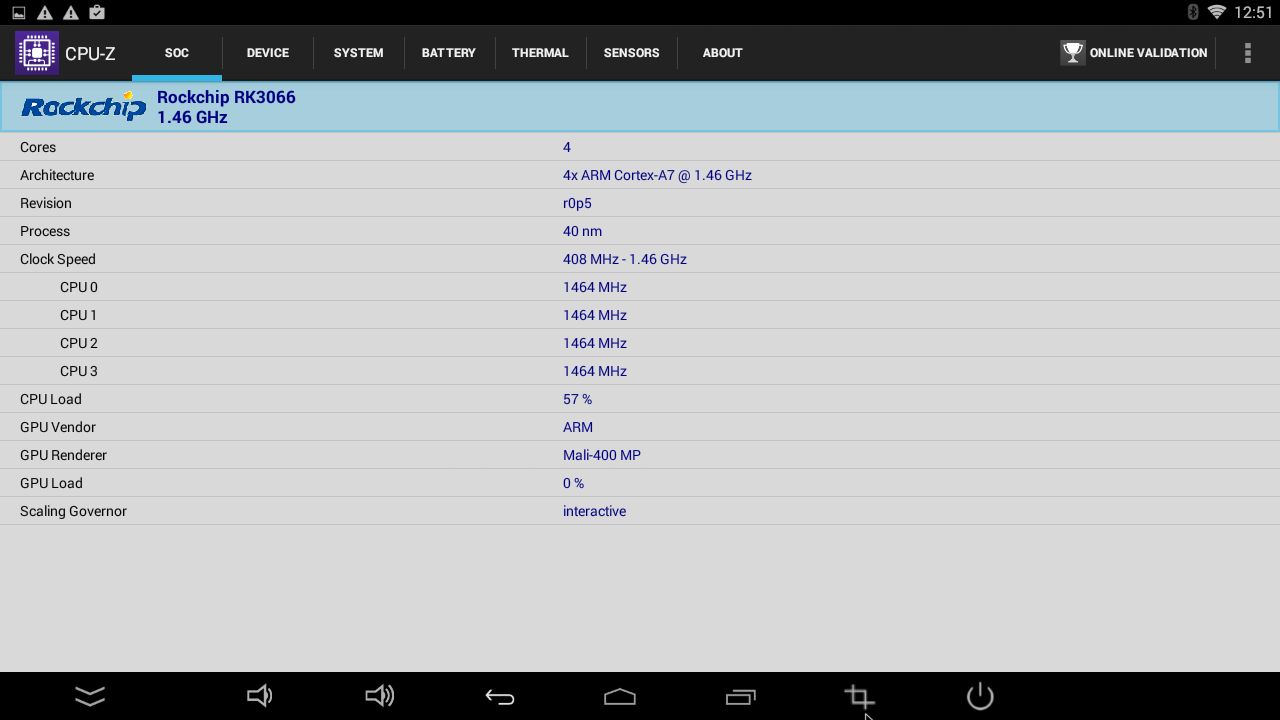The image size is (1280, 720).
Task: Go to the SENSORS tab
Action: coord(632,53)
